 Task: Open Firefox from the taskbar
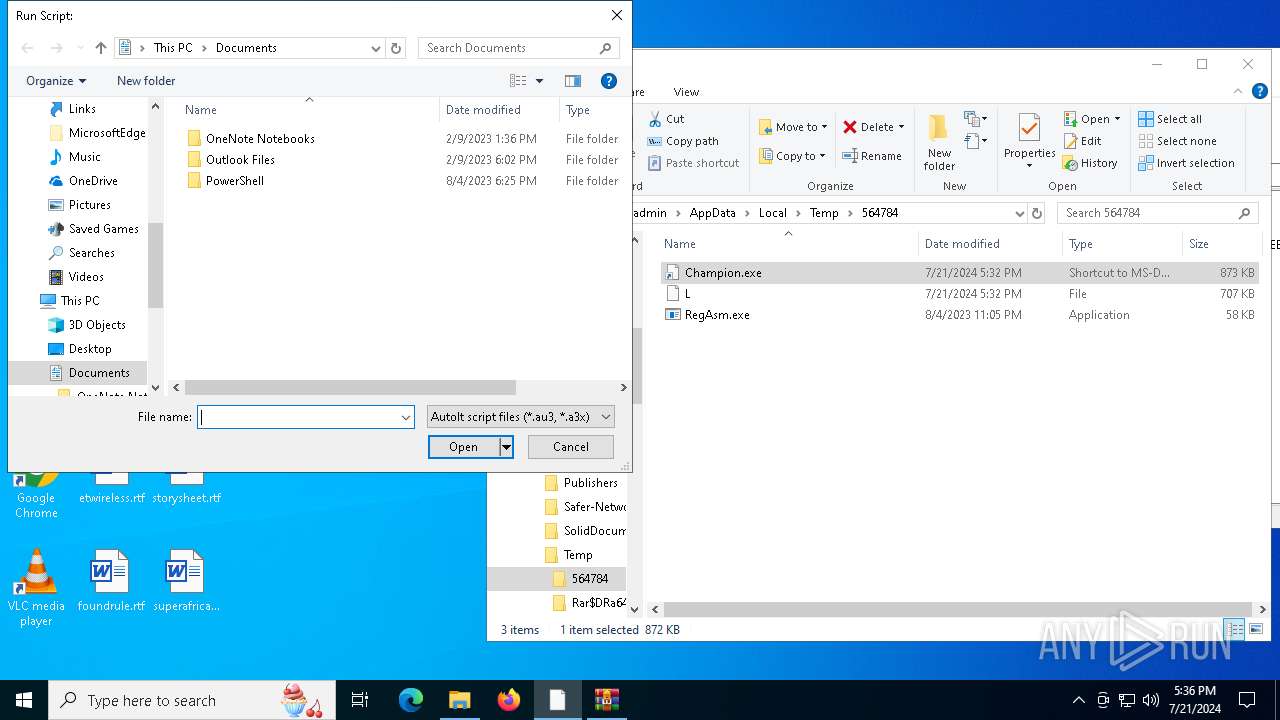[509, 700]
